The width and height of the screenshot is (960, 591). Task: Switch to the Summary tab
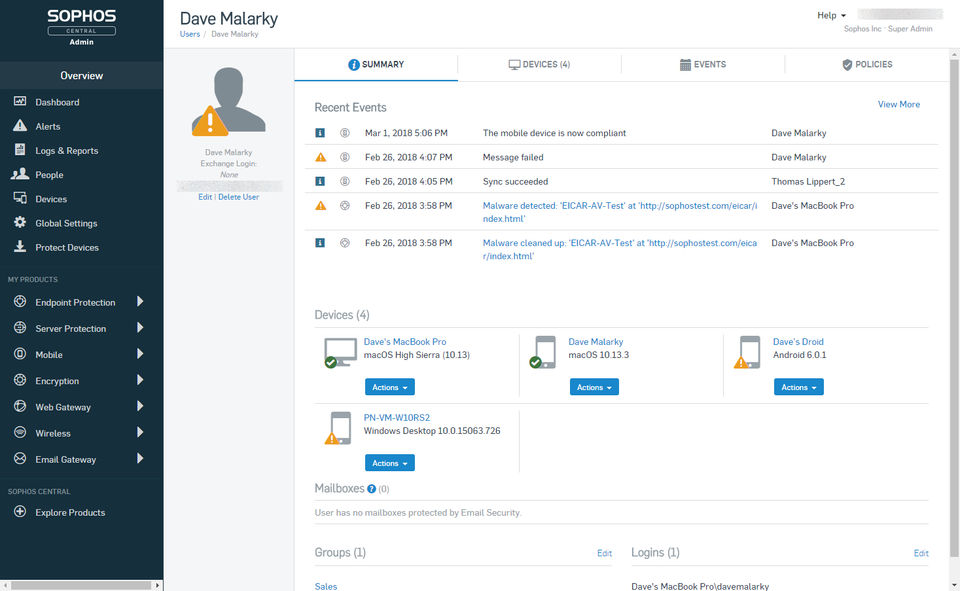click(376, 64)
